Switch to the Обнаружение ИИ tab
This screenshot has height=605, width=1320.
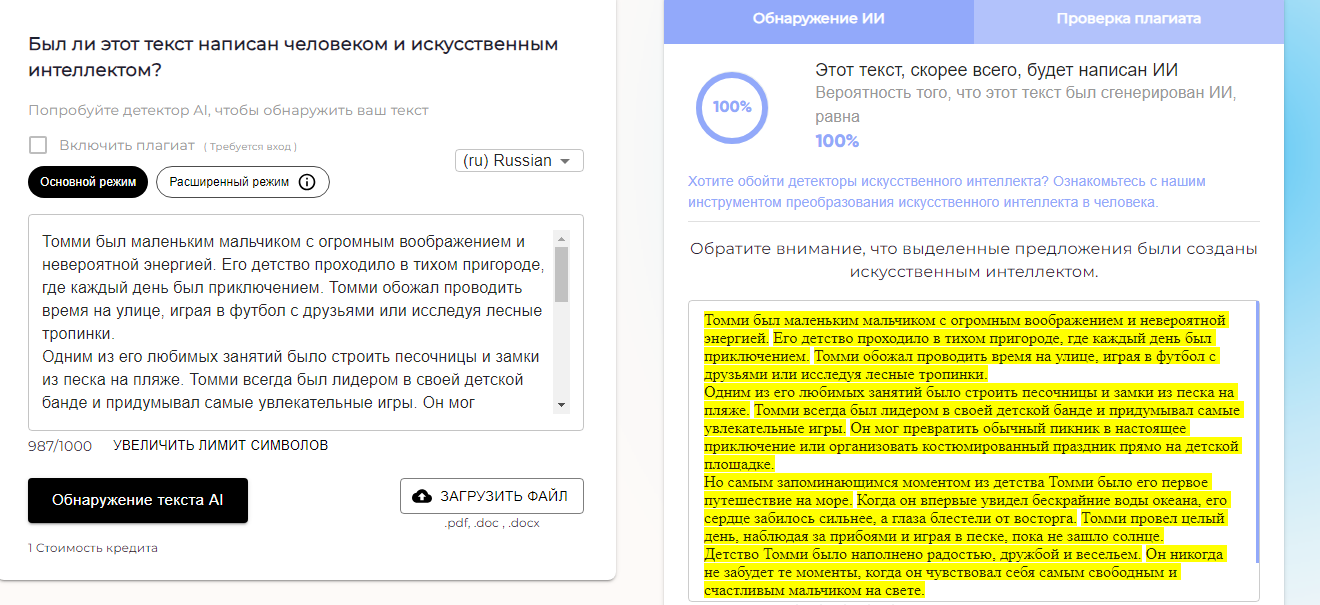point(818,19)
